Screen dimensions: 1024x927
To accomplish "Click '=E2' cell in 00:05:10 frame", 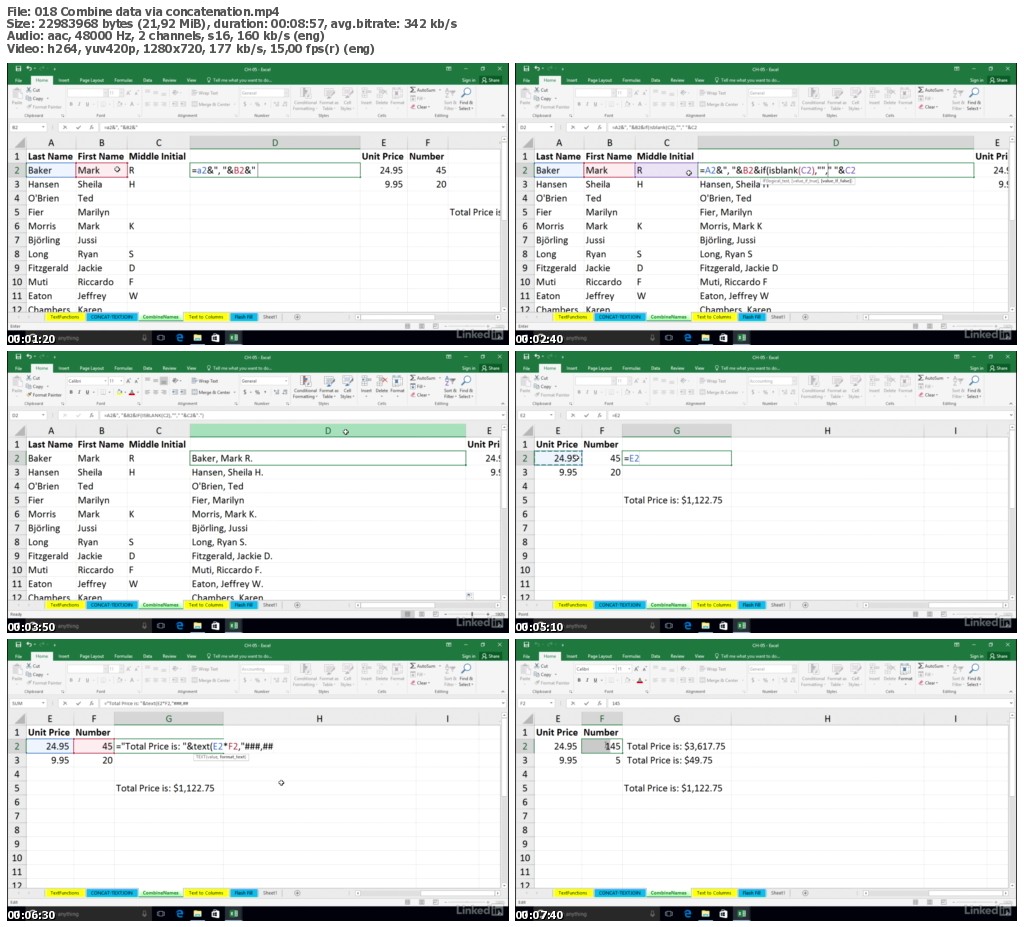I will [x=677, y=458].
